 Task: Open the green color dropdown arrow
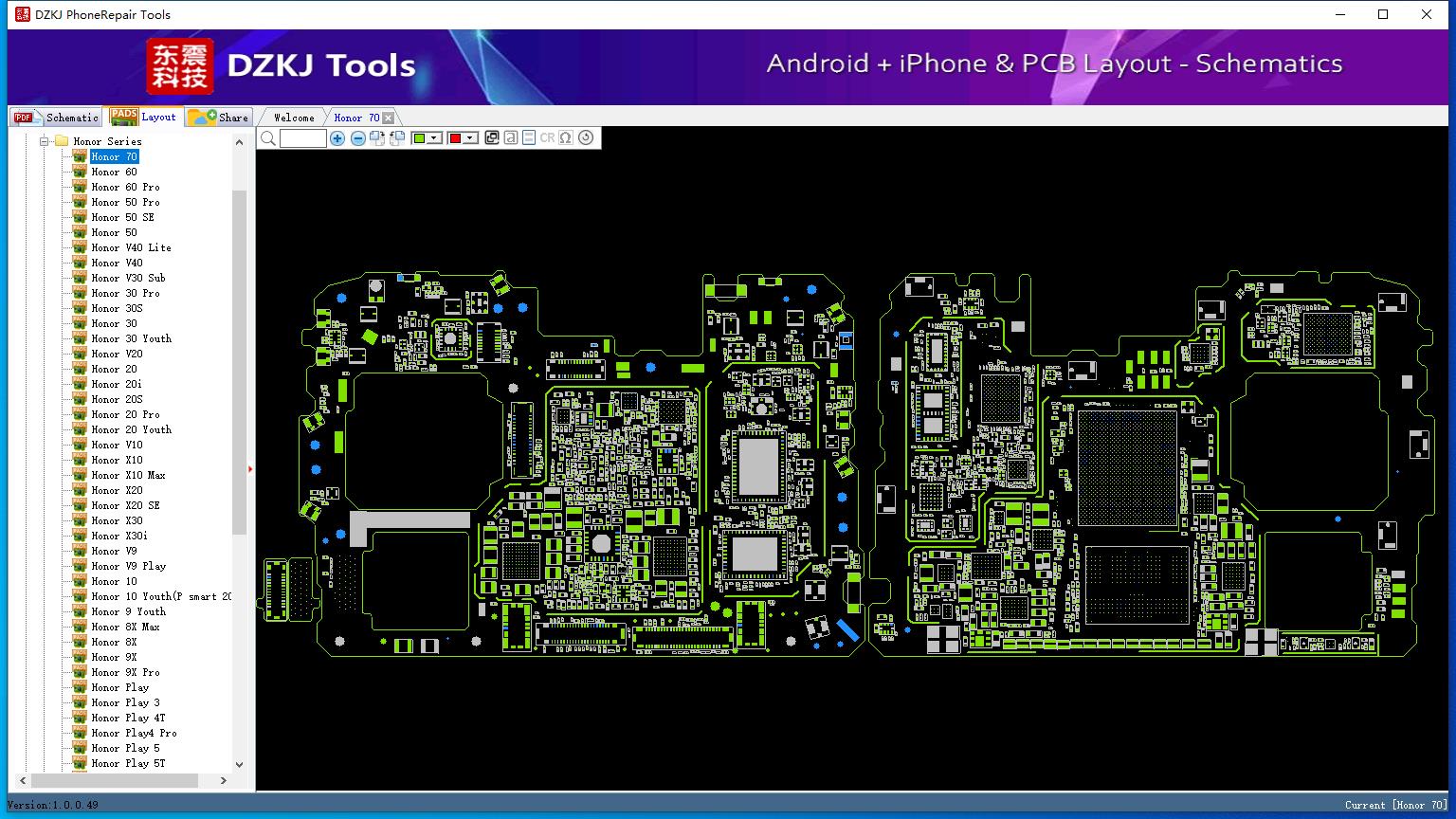point(434,138)
